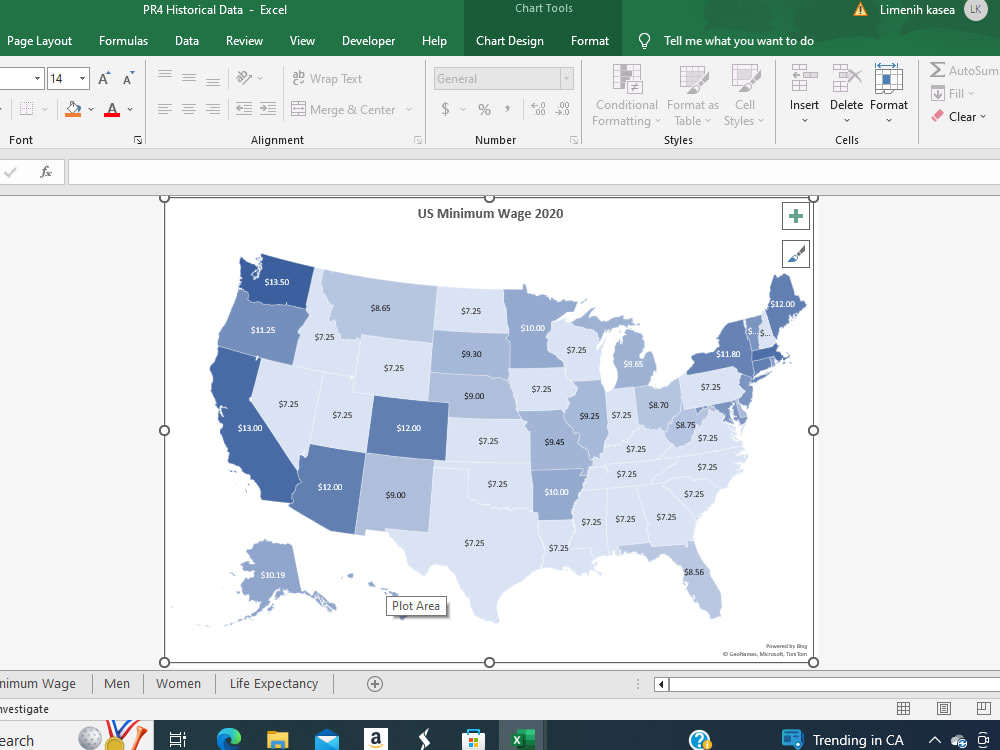Click the borders icon

point(26,109)
